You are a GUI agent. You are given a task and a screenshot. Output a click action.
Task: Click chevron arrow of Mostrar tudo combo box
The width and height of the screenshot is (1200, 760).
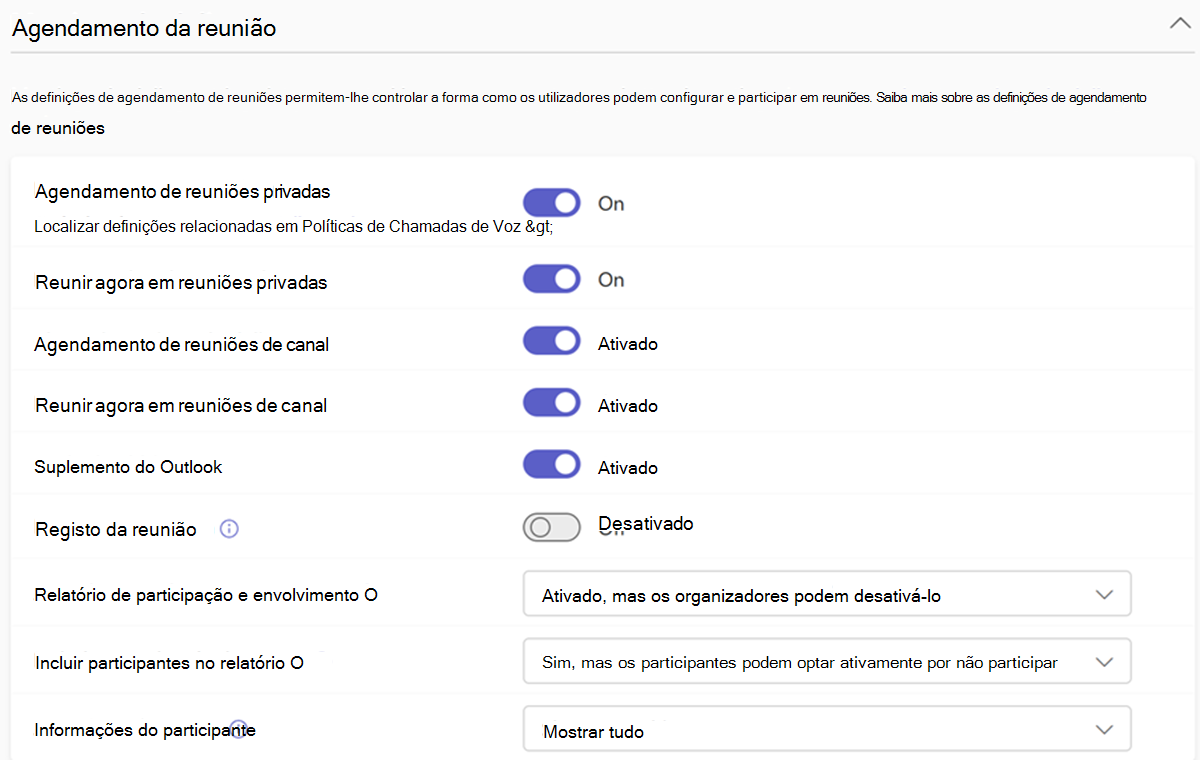click(x=1104, y=729)
